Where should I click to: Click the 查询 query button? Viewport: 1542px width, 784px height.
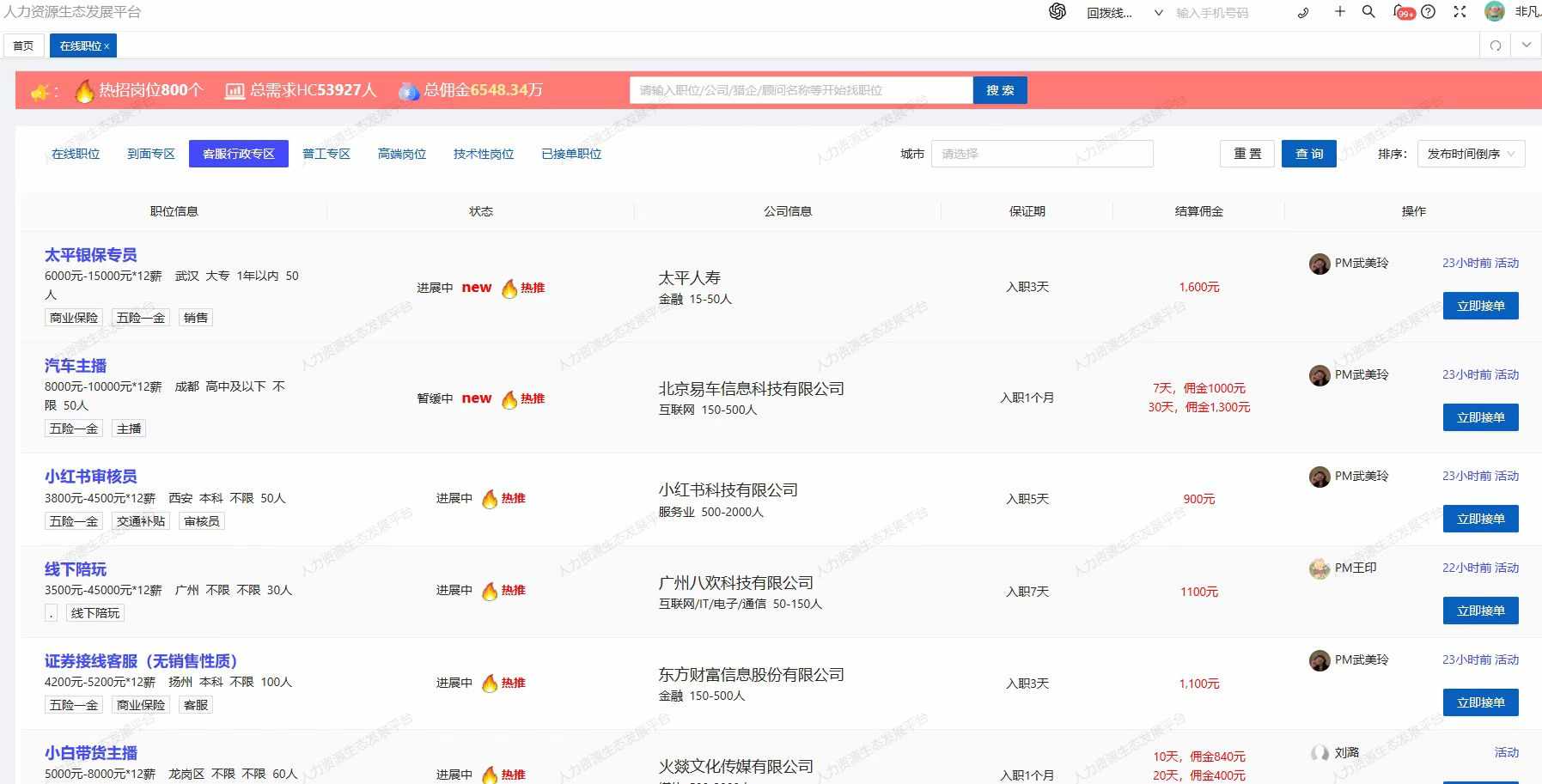(1309, 154)
